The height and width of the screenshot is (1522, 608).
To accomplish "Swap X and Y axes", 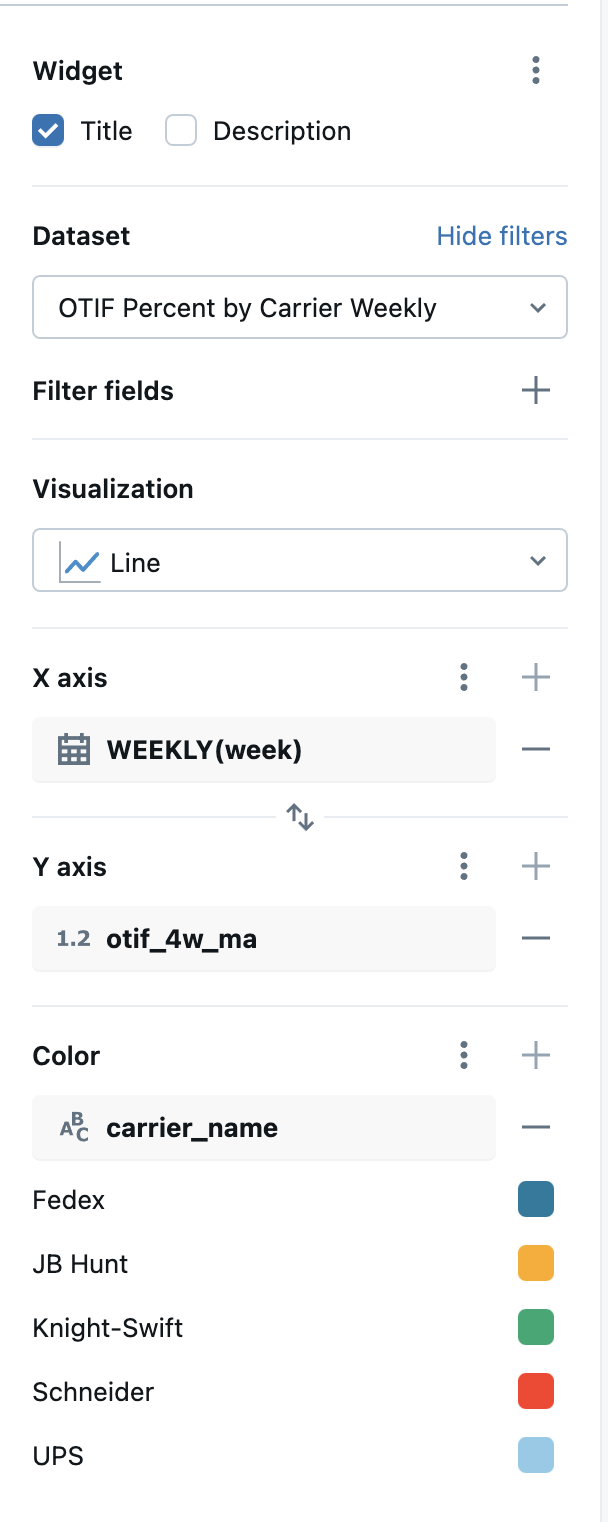I will pyautogui.click(x=300, y=817).
